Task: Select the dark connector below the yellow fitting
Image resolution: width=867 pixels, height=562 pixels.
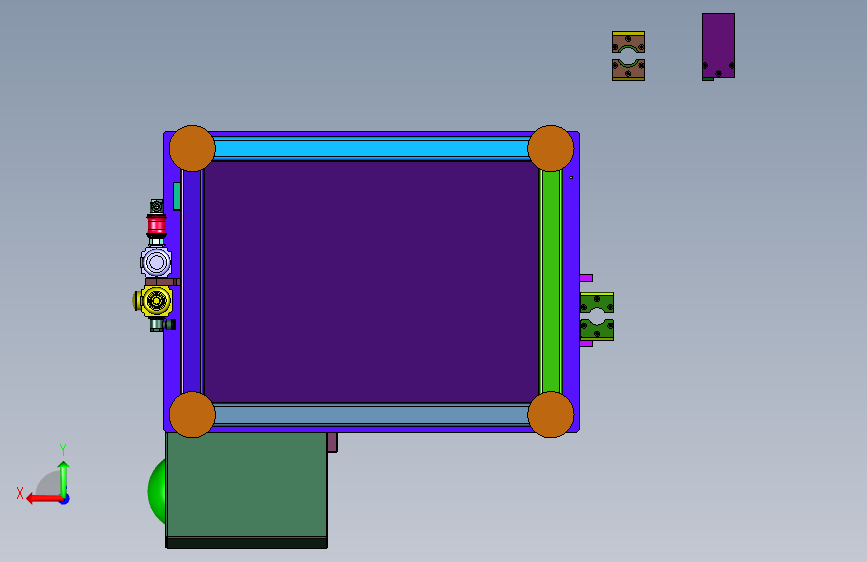Action: (163, 325)
